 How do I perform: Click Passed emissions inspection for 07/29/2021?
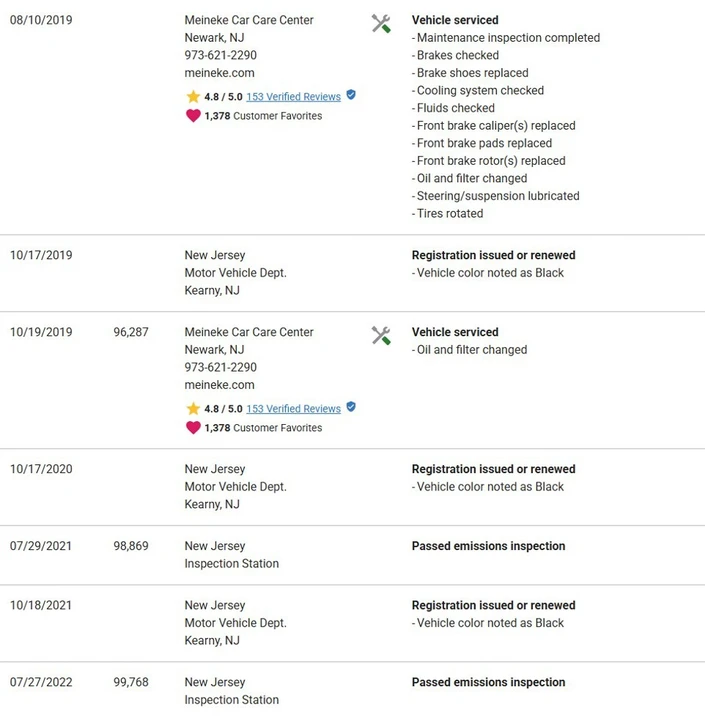pos(488,546)
